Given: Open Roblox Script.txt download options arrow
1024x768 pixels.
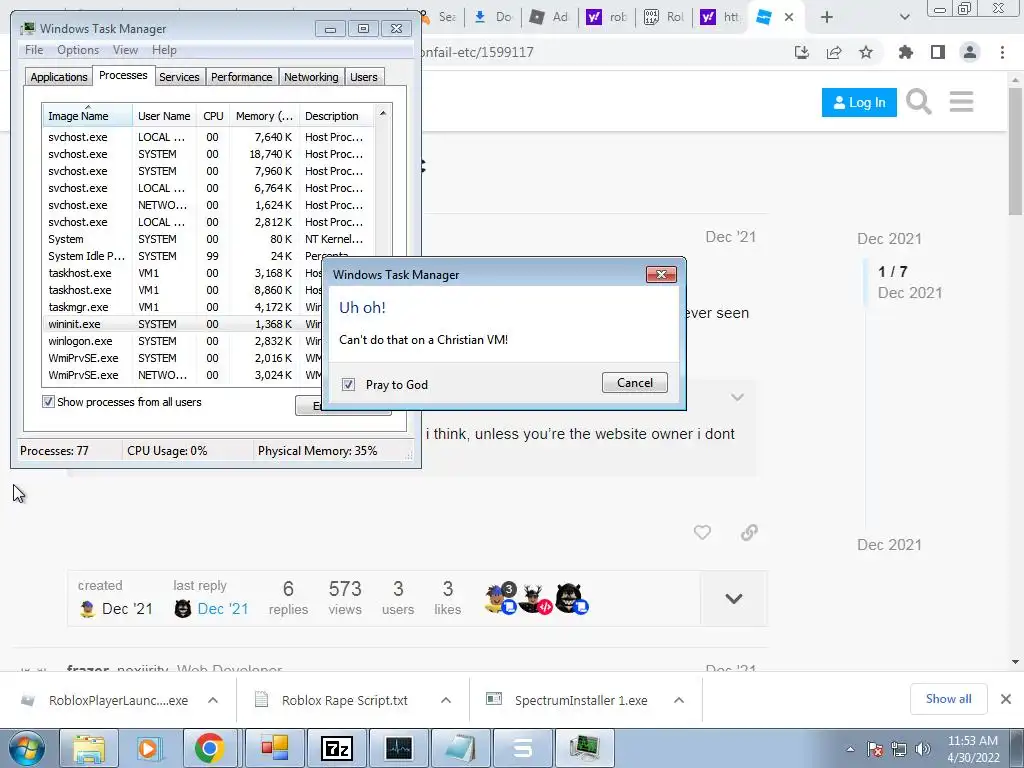Looking at the screenshot, I should [x=446, y=700].
